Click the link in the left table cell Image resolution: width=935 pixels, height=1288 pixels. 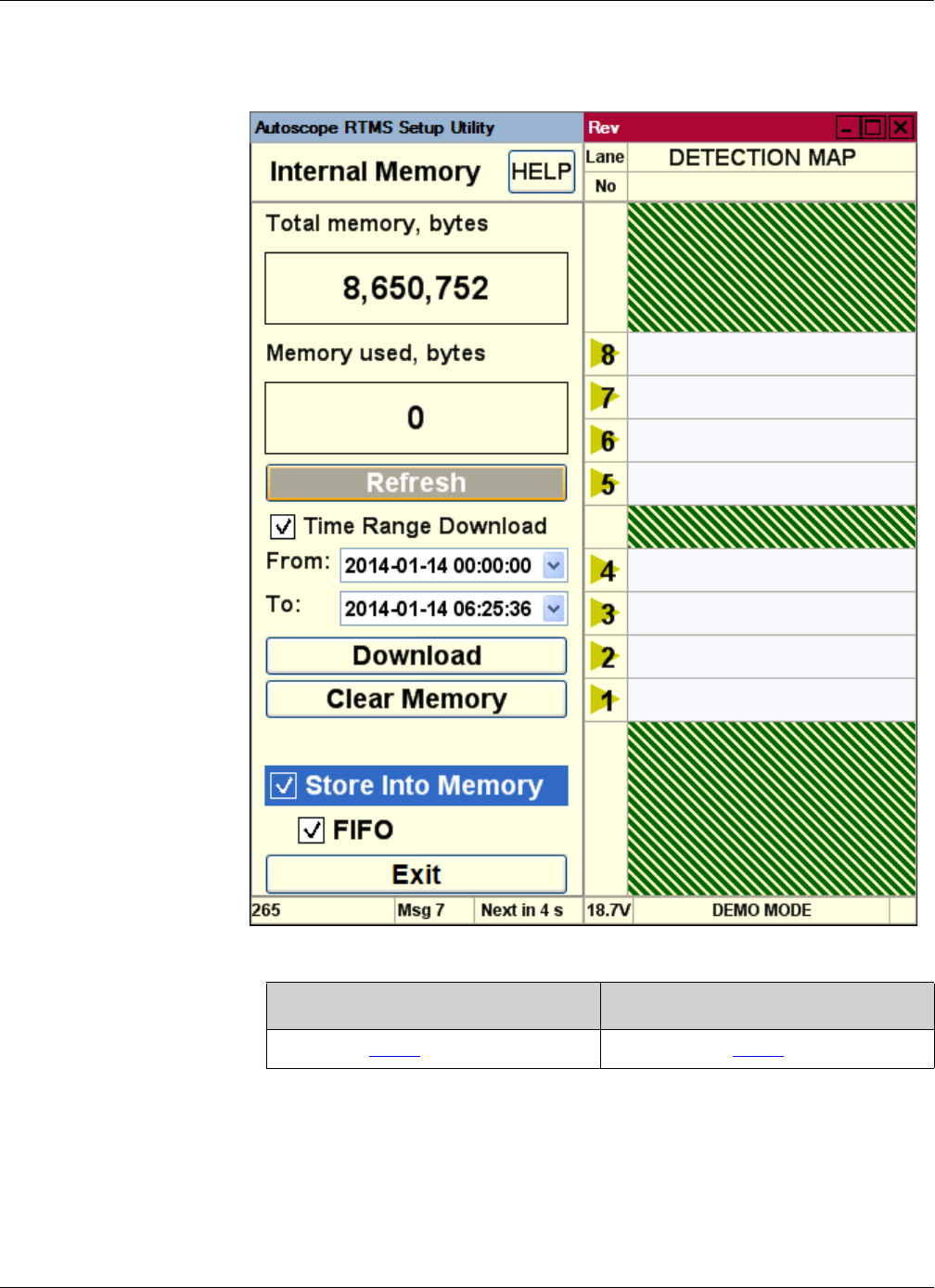tap(394, 1051)
